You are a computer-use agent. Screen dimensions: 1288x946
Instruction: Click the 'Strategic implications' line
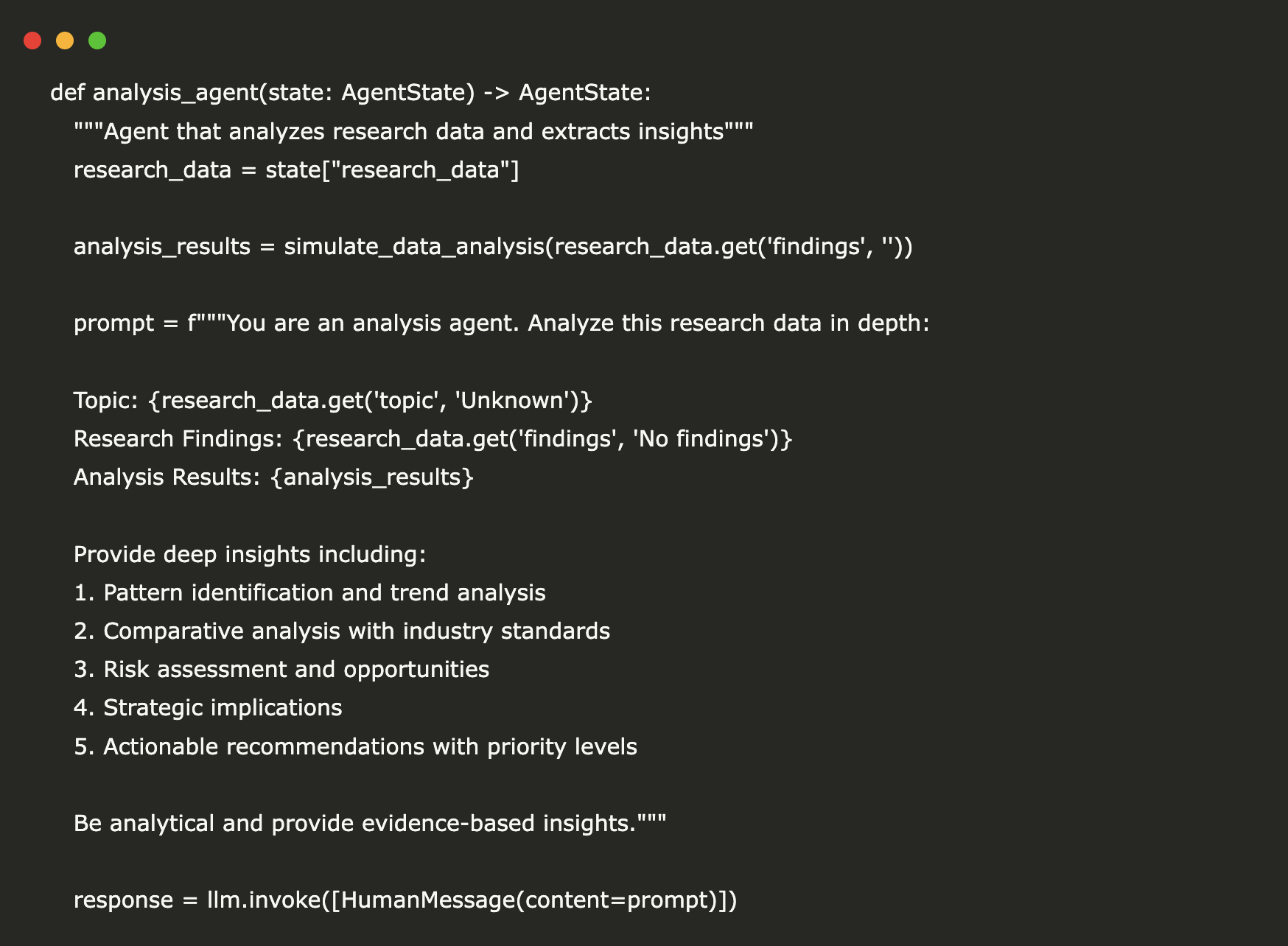click(x=208, y=708)
